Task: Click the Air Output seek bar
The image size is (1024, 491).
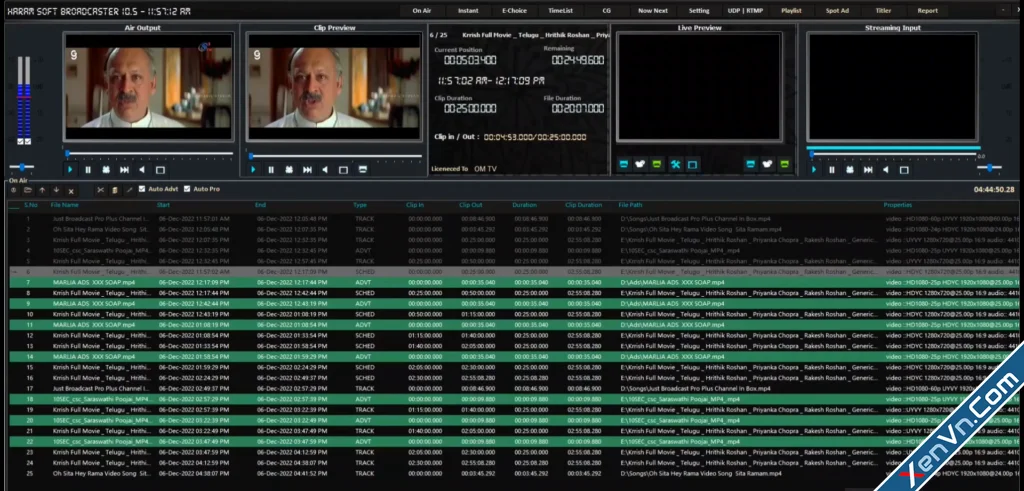Action: pos(149,153)
